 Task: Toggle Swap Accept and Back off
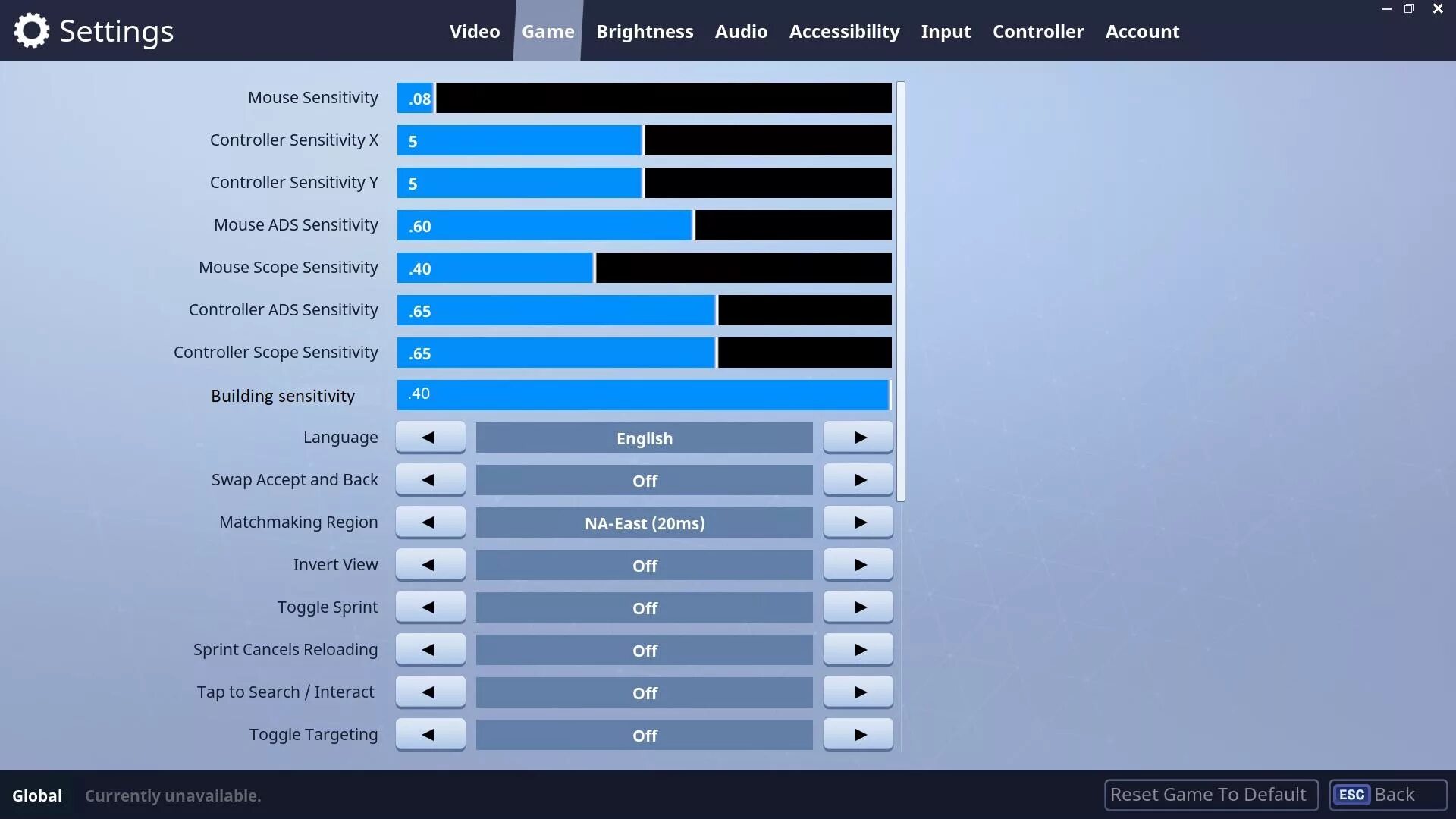(643, 480)
